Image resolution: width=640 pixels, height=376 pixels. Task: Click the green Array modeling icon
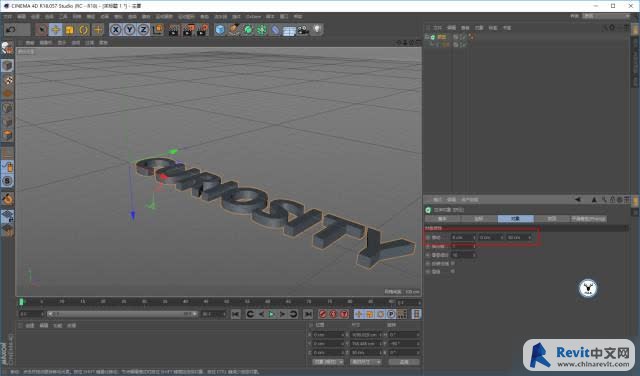(262, 29)
